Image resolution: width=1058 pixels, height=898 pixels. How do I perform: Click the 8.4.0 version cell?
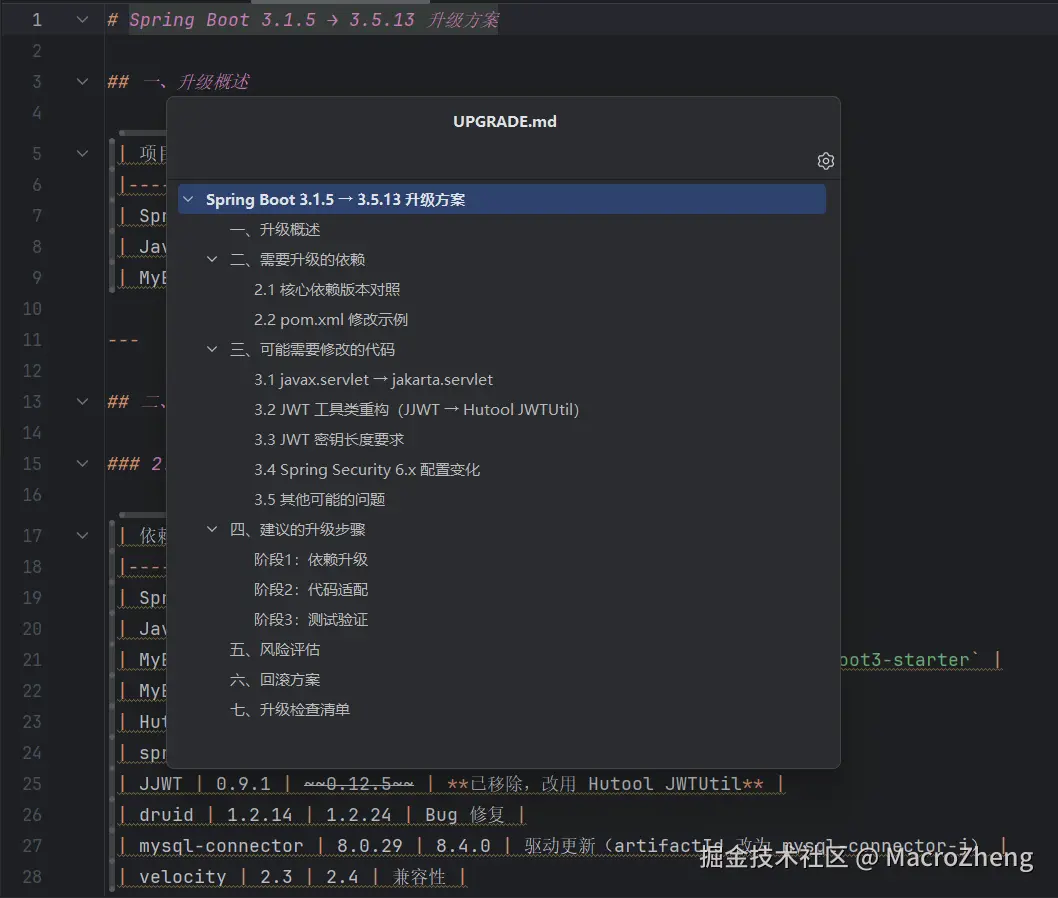463,845
